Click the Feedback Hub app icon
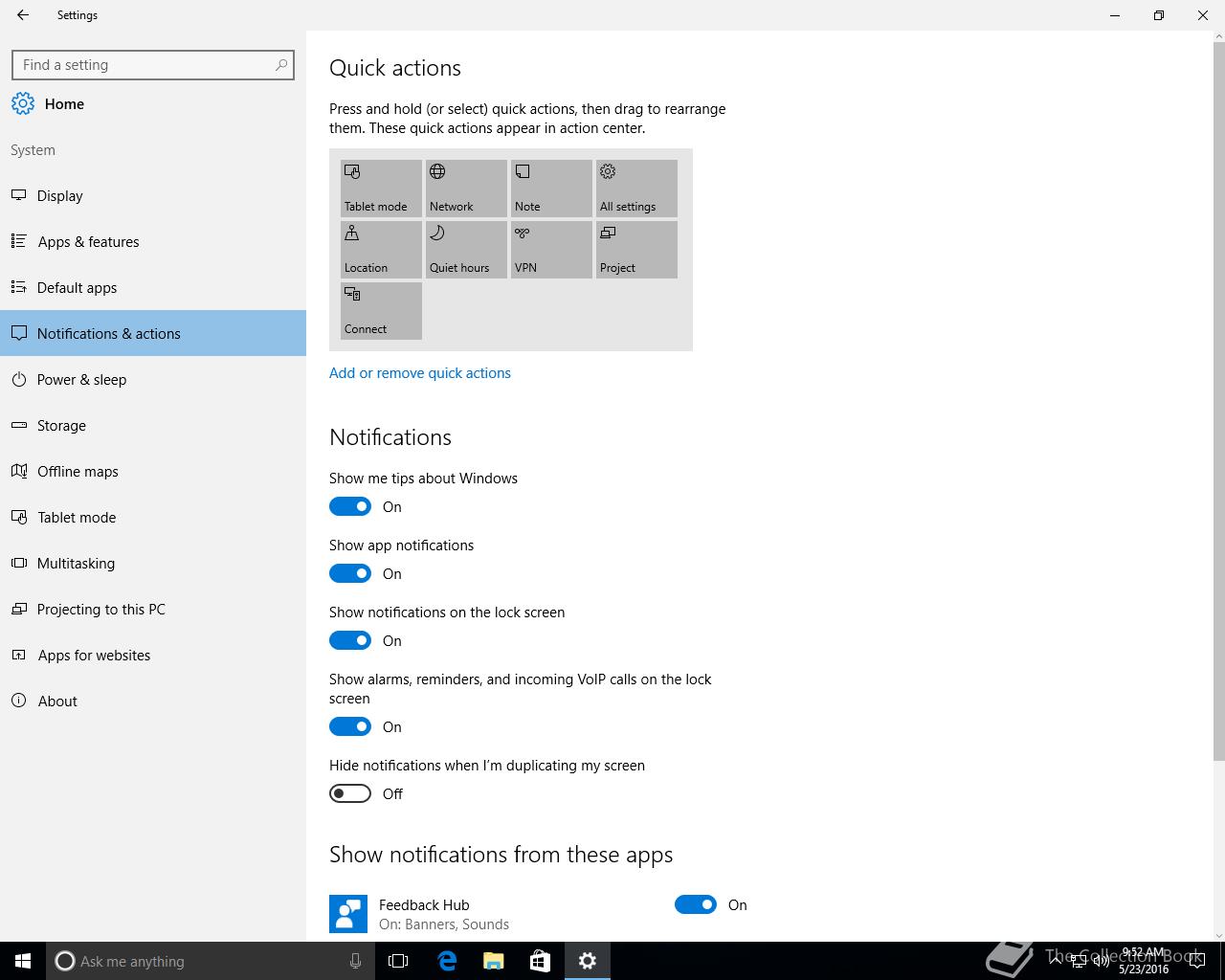This screenshot has height=980, width=1225. tap(348, 914)
